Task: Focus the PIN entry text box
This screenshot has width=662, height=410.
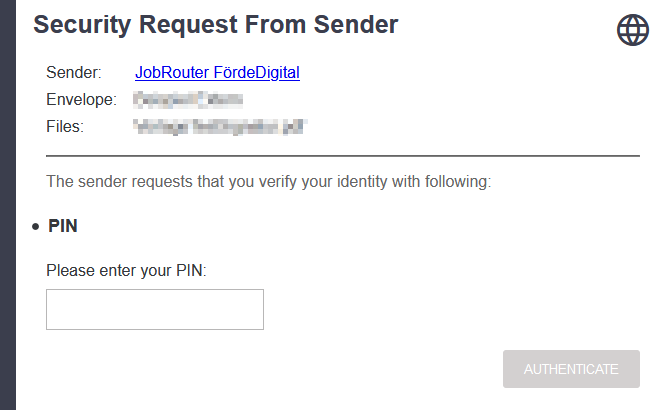Action: (155, 310)
